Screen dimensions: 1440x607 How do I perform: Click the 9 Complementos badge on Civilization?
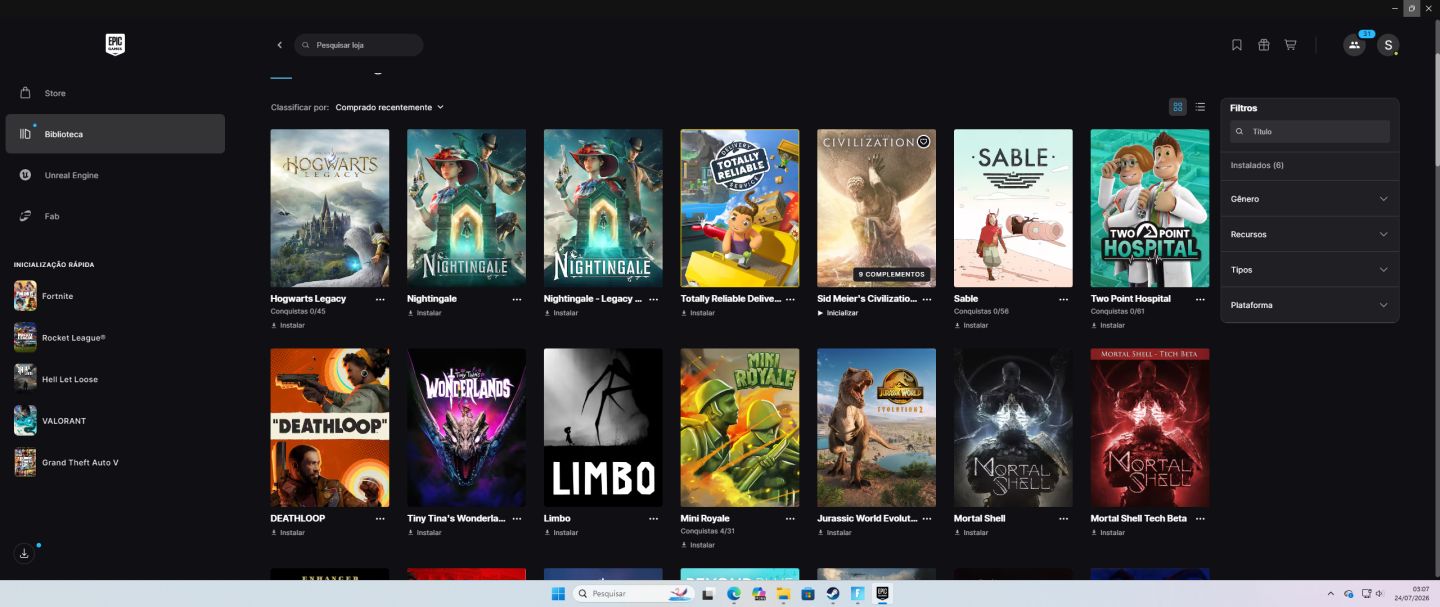click(891, 274)
